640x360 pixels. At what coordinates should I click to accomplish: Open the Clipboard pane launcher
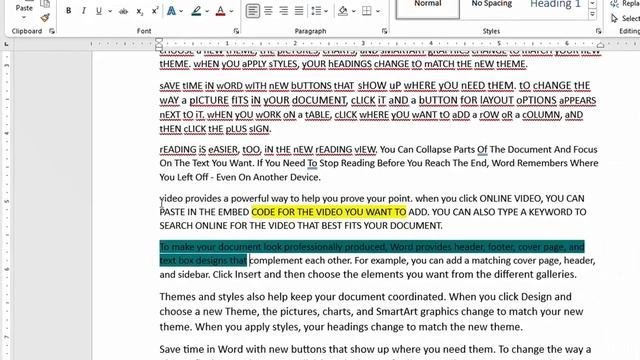52,31
